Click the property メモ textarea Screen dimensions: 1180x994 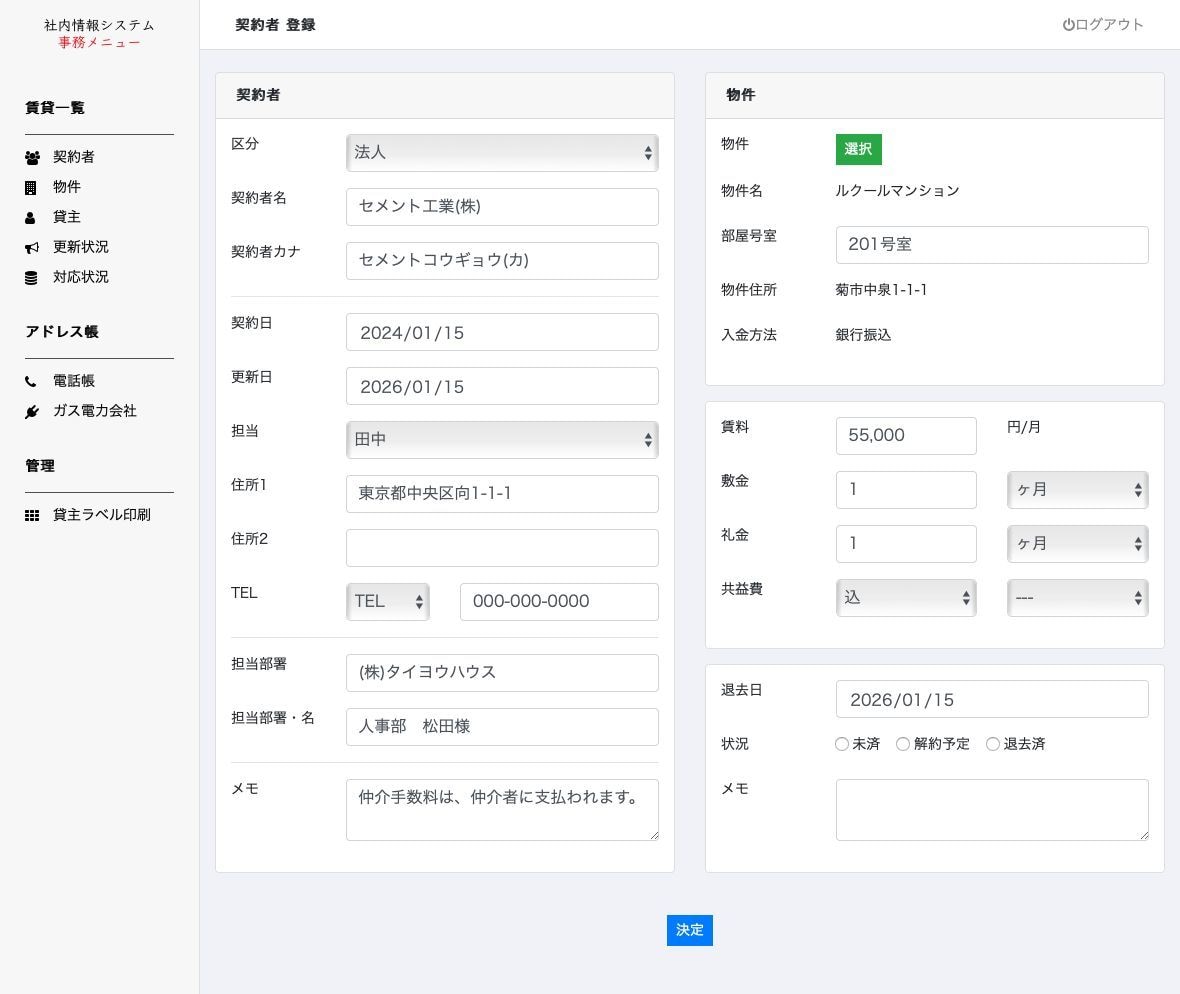click(x=992, y=810)
